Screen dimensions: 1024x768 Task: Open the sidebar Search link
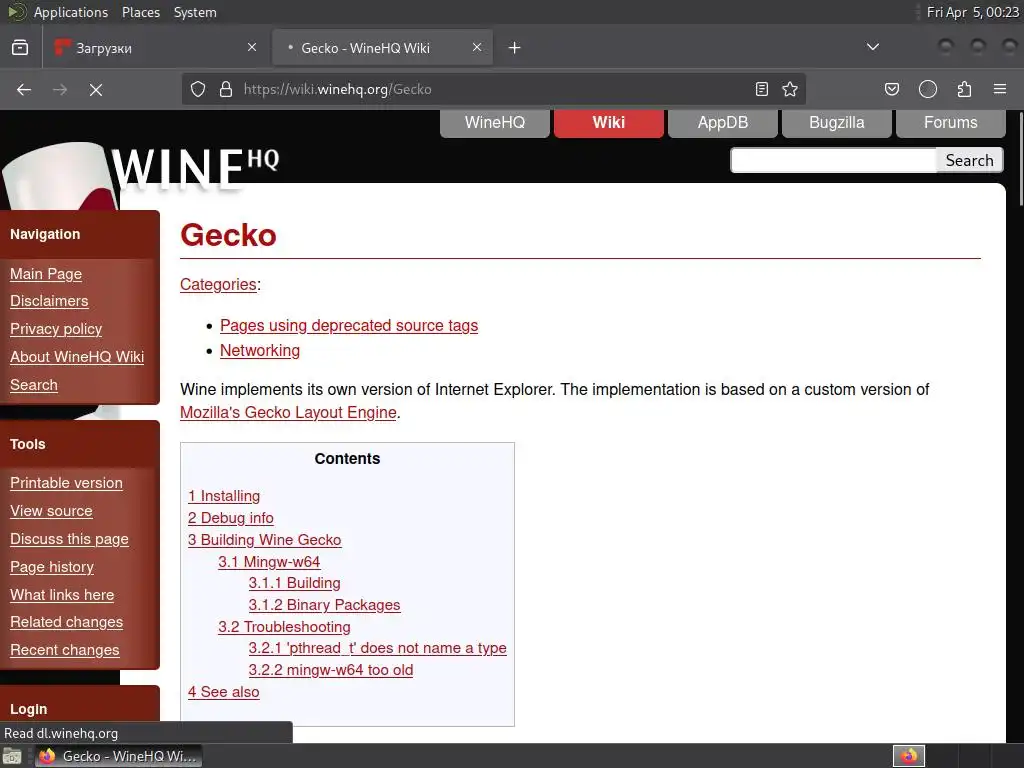point(34,385)
